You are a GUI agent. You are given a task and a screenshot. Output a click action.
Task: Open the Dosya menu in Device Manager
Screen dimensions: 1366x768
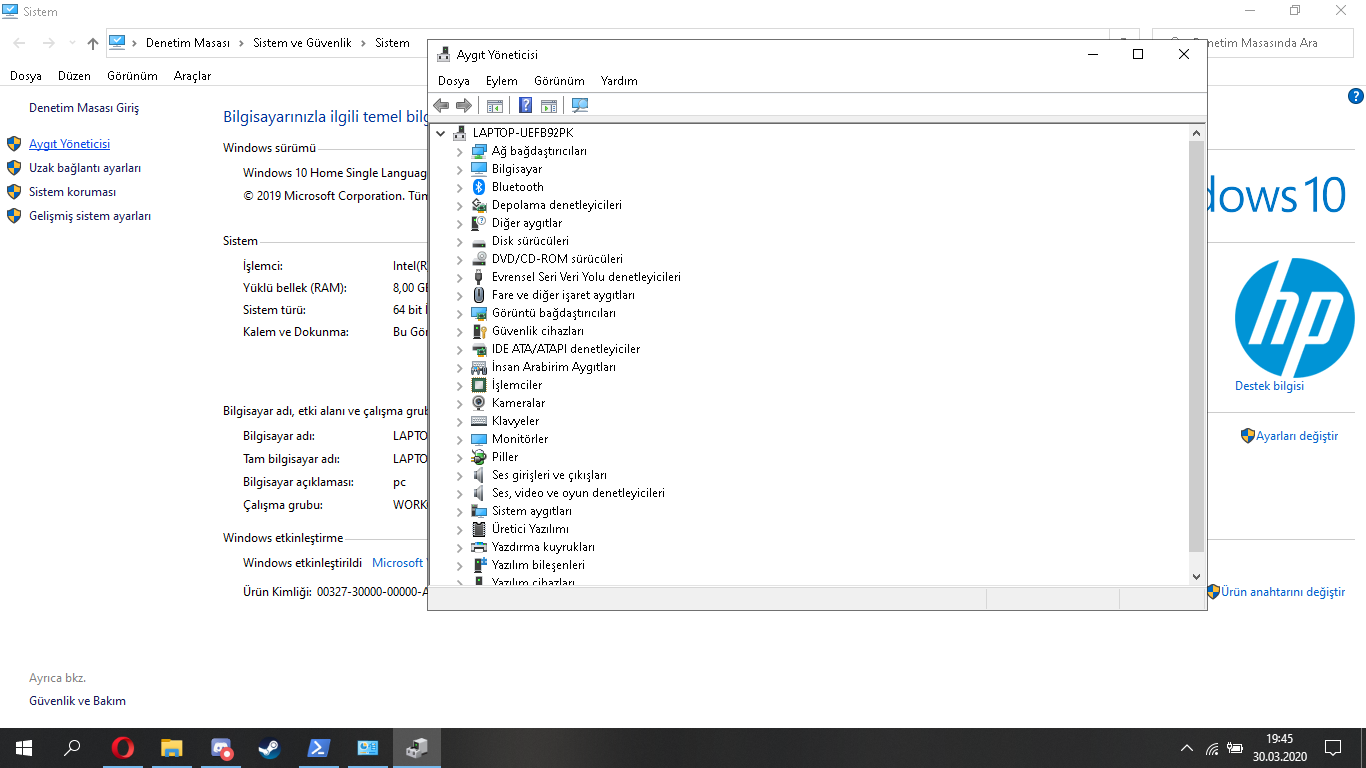pyautogui.click(x=454, y=81)
